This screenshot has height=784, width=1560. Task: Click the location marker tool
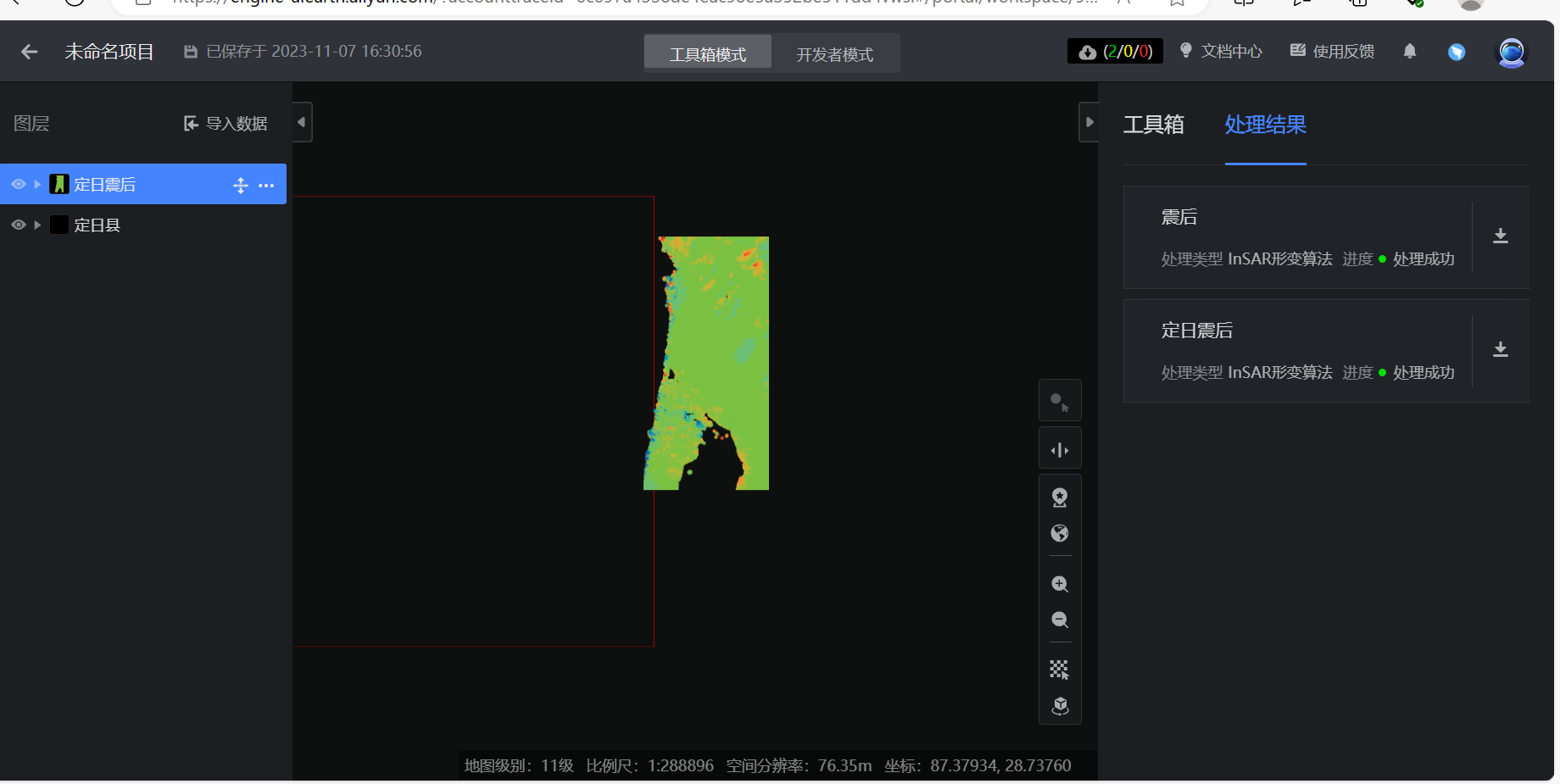pyautogui.click(x=1060, y=498)
